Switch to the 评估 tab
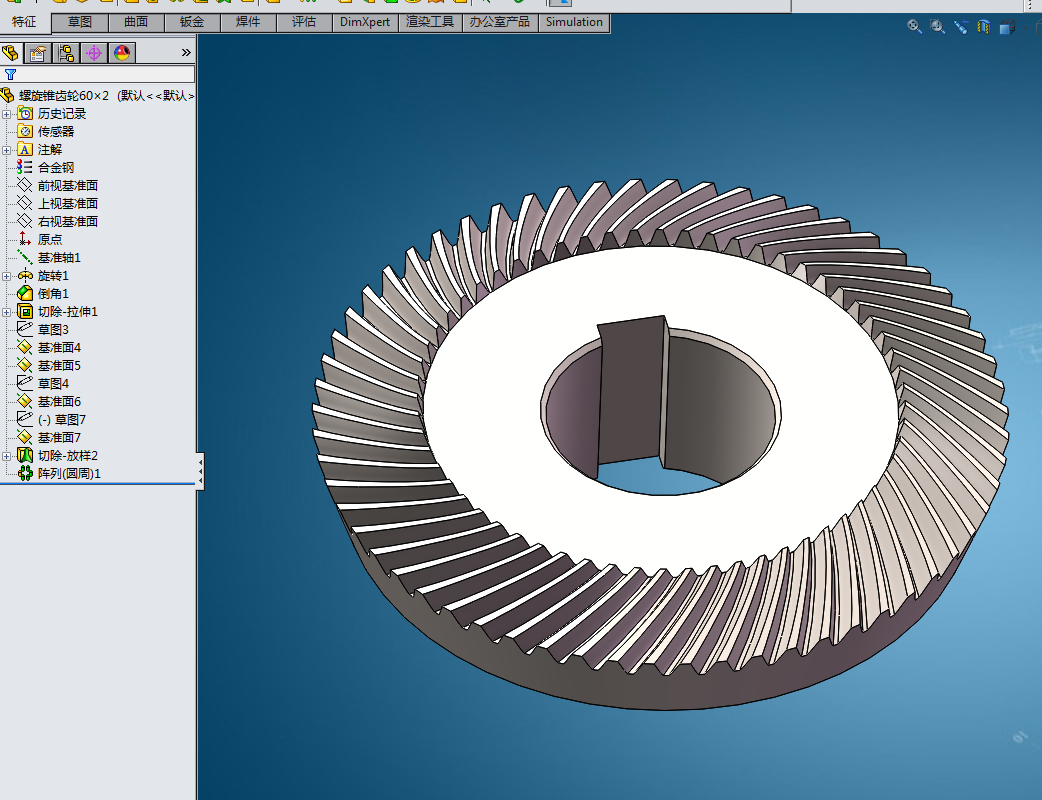Viewport: 1042px width, 800px height. click(x=304, y=22)
